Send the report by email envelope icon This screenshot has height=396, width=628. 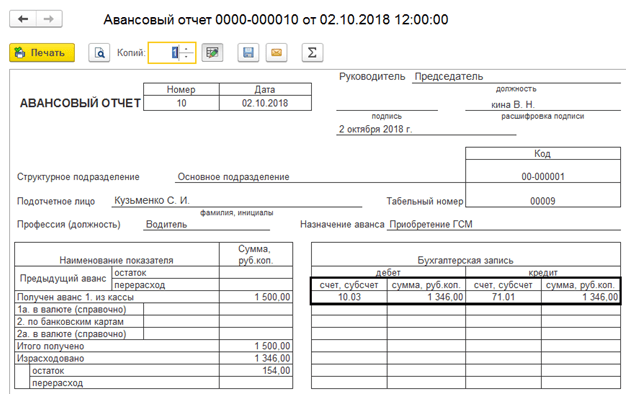pos(276,52)
